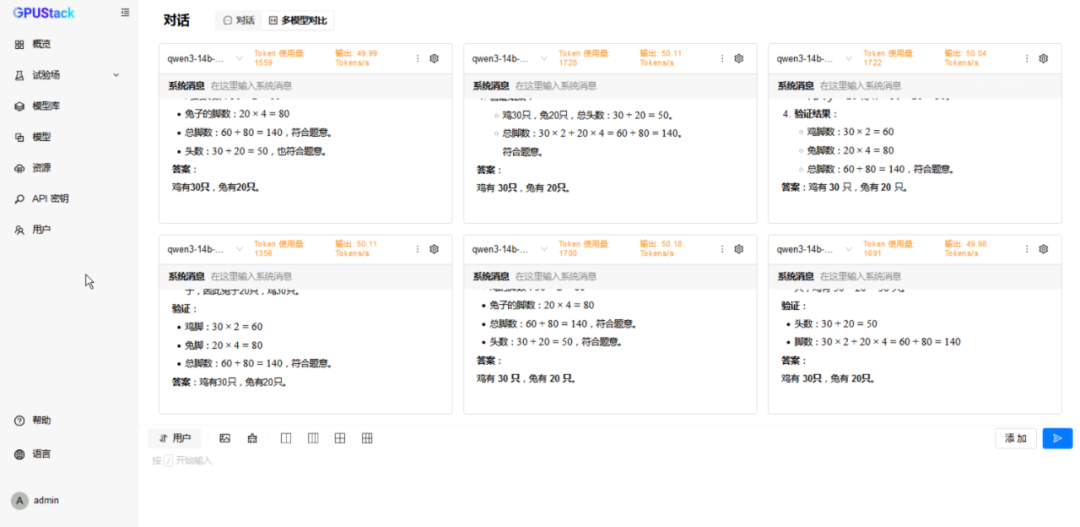Screen dimensions: 1080x527
Task: Switch to two-column comparison layout
Action: pyautogui.click(x=287, y=438)
